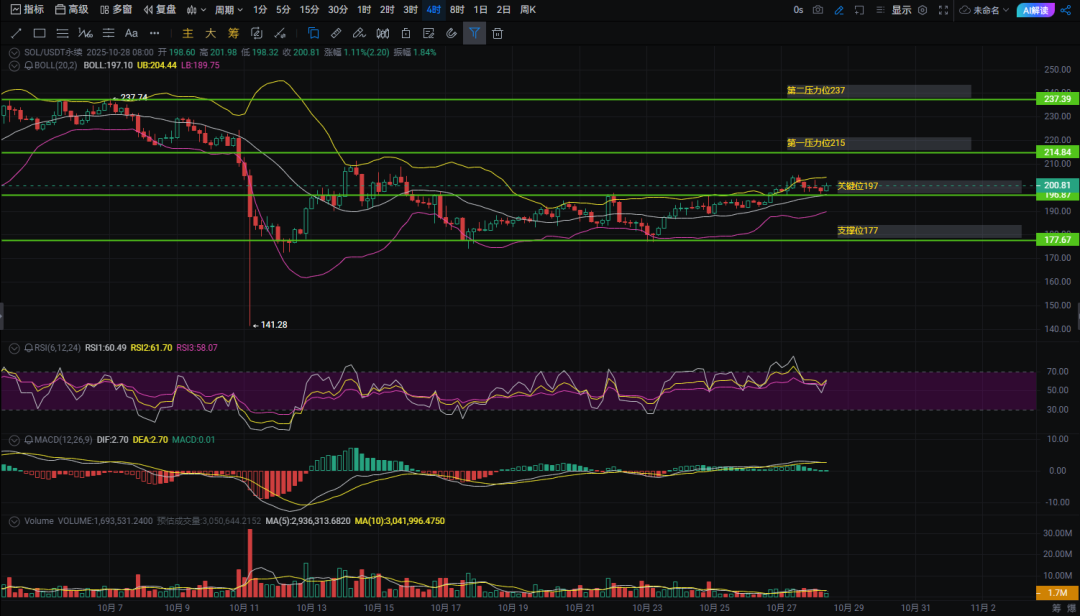Open the 周期 period dropdown

tap(229, 10)
